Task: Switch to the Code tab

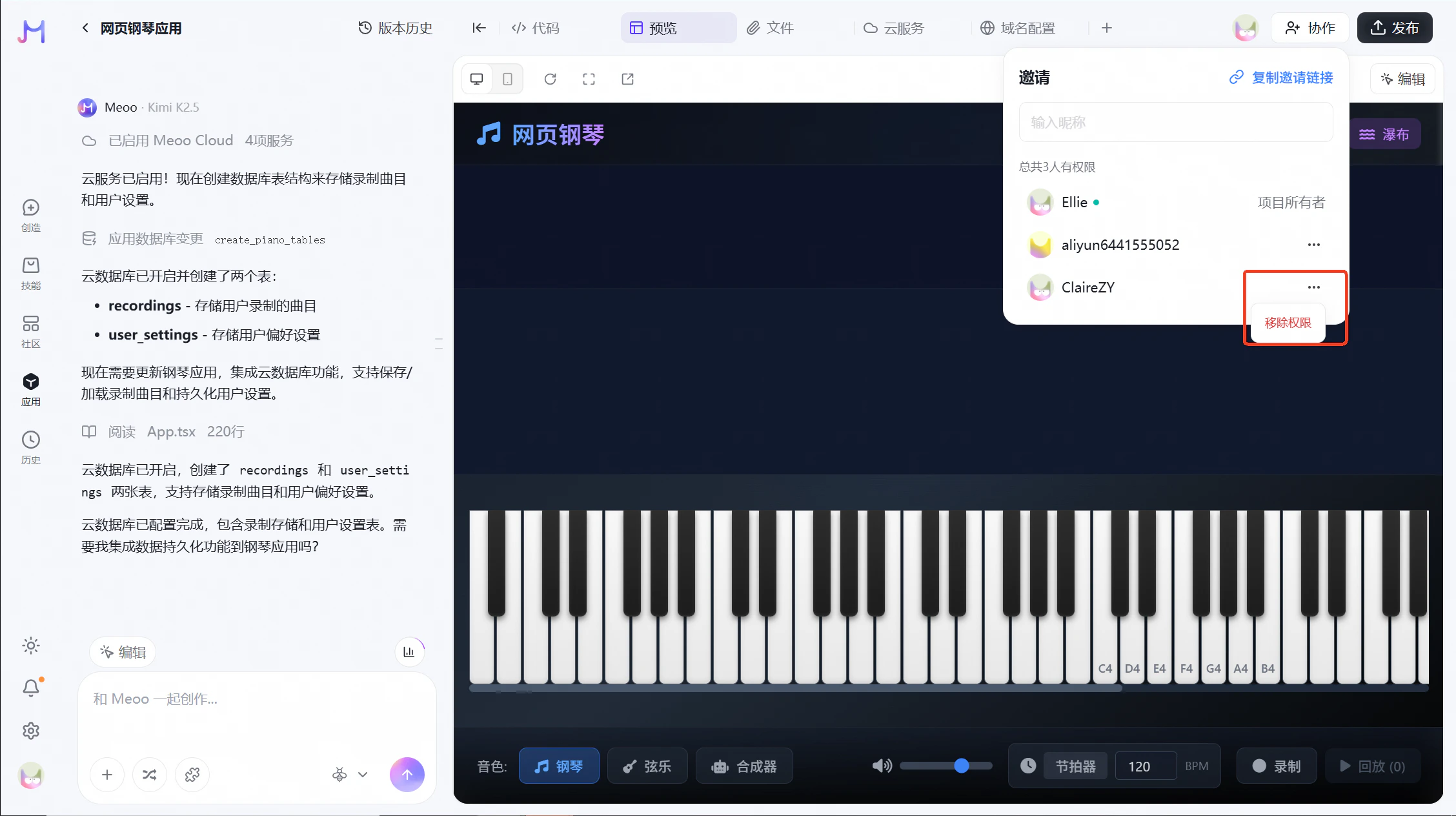Action: pos(536,28)
